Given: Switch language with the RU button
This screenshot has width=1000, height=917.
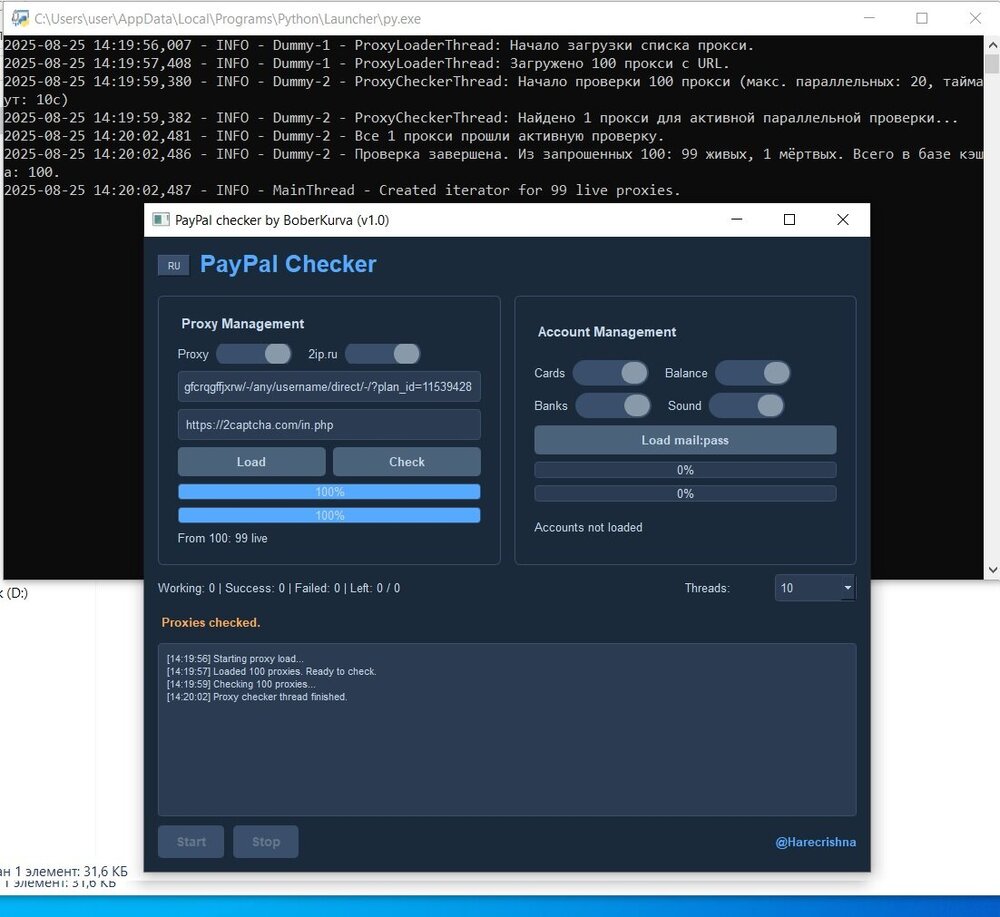Looking at the screenshot, I should 174,265.
